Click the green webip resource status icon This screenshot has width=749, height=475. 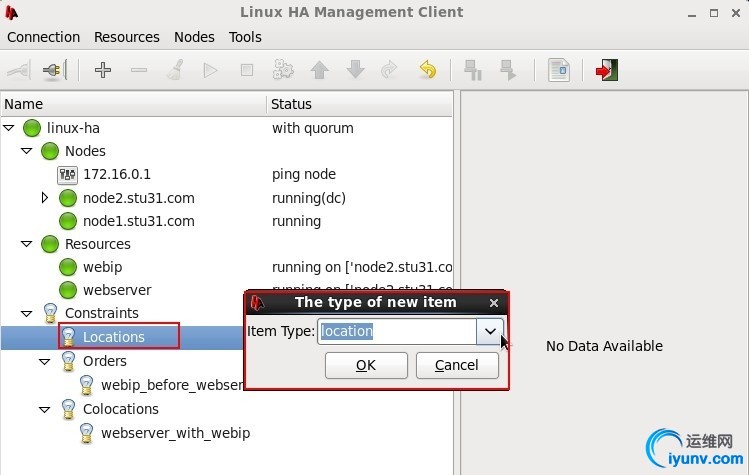(x=68, y=267)
